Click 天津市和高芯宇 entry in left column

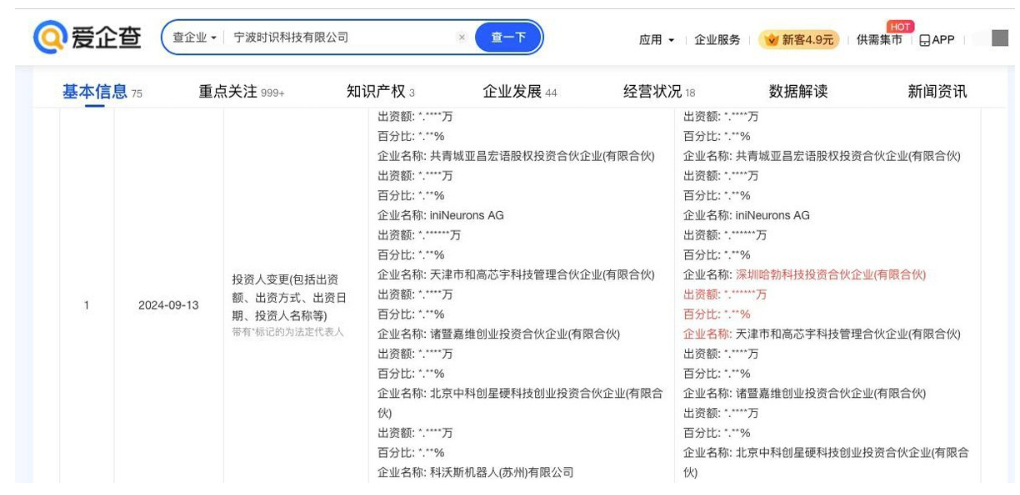[x=543, y=274]
